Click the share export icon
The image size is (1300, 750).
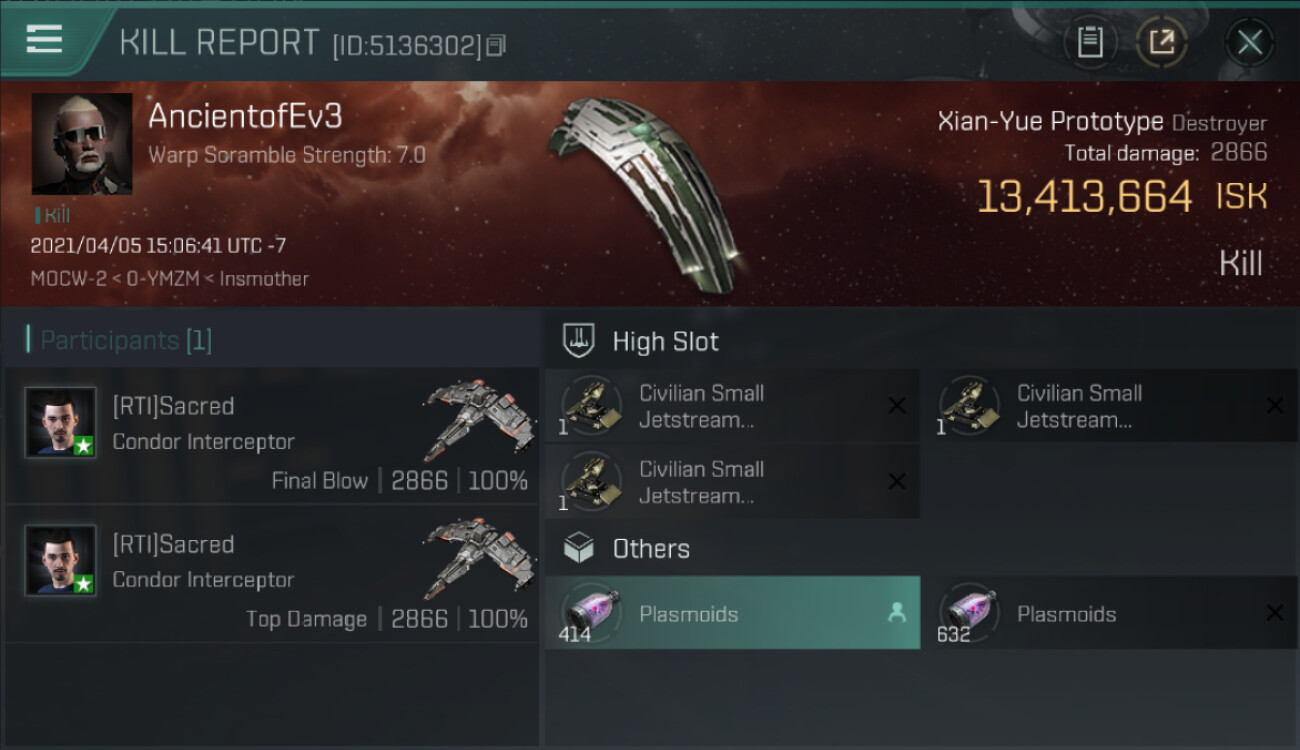[x=1161, y=42]
